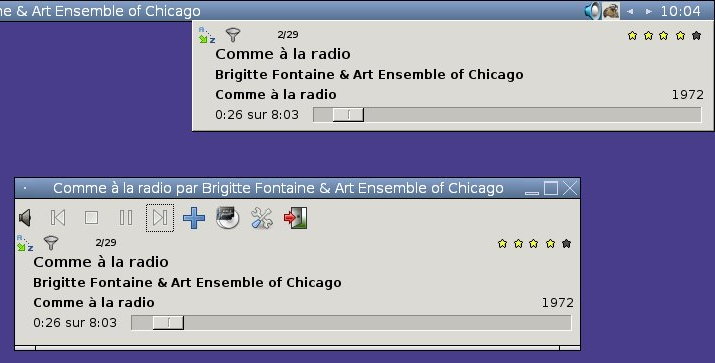
Task: Click the blue speaker volume tray icon
Action: click(593, 10)
